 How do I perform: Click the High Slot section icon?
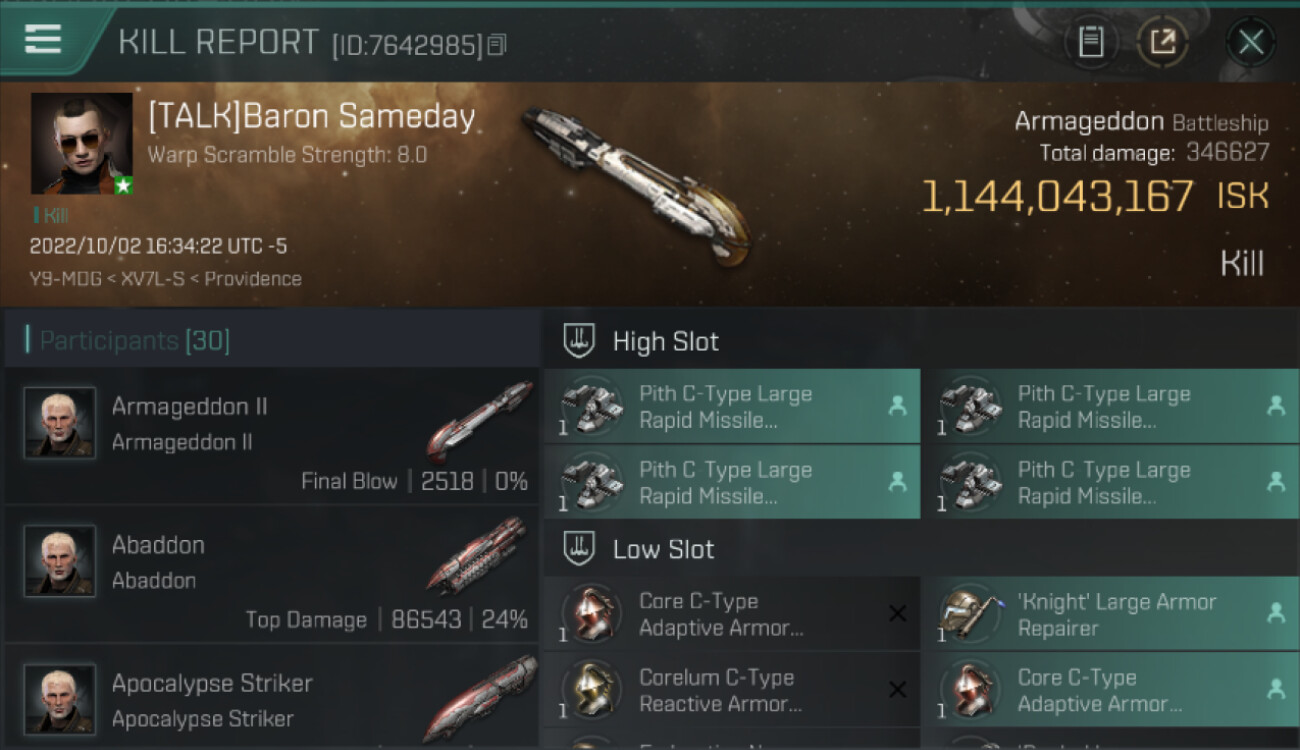pyautogui.click(x=579, y=341)
